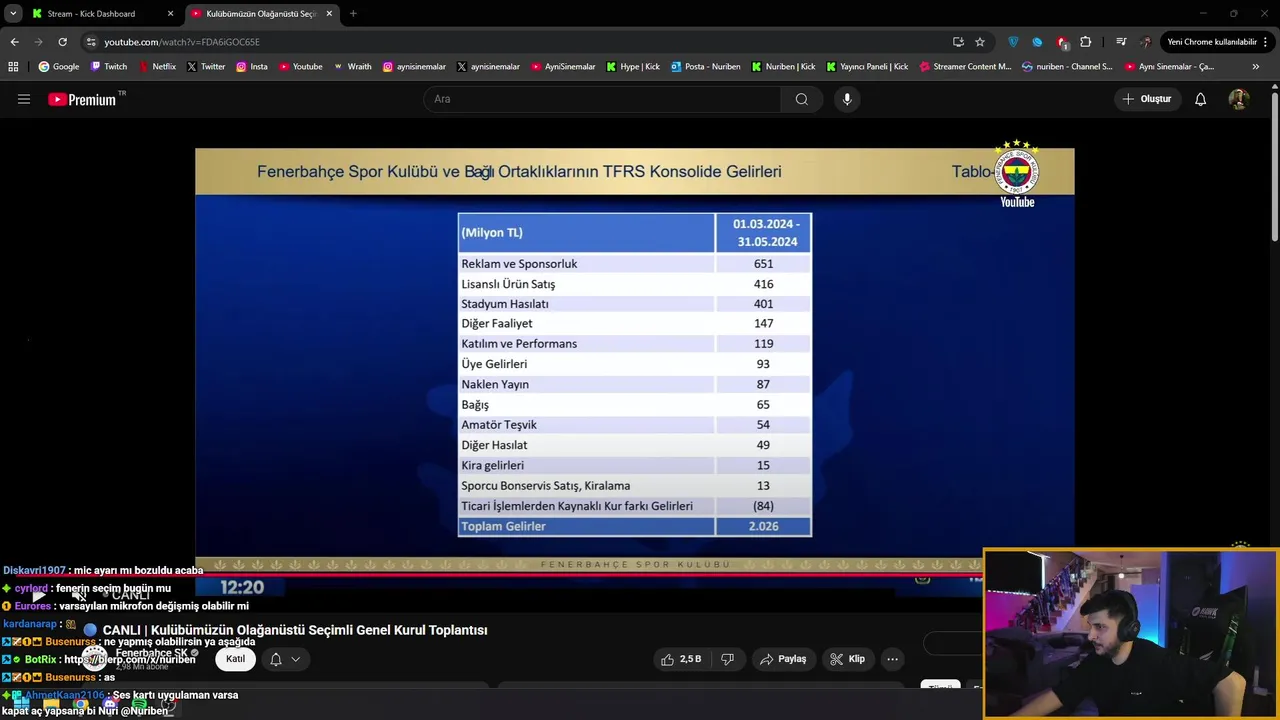Open the blue circle extension icon
This screenshot has height=720, width=1280.
pyautogui.click(x=1037, y=42)
